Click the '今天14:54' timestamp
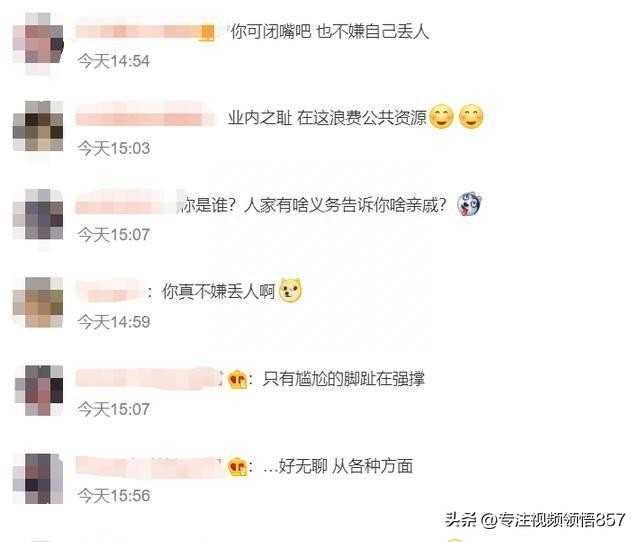This screenshot has width=640, height=542. click(x=114, y=61)
